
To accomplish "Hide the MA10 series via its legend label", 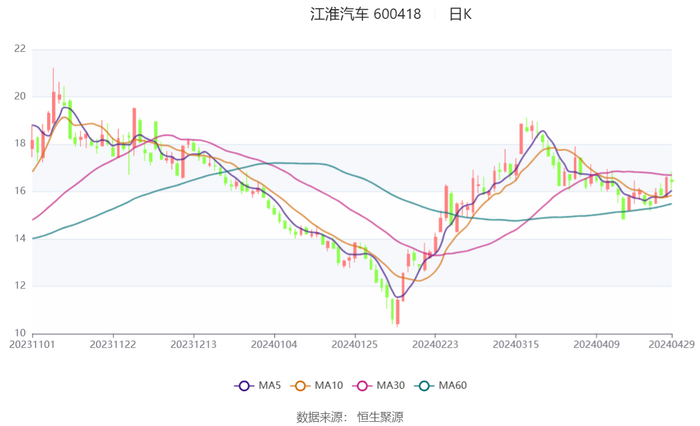I will click(x=329, y=385).
